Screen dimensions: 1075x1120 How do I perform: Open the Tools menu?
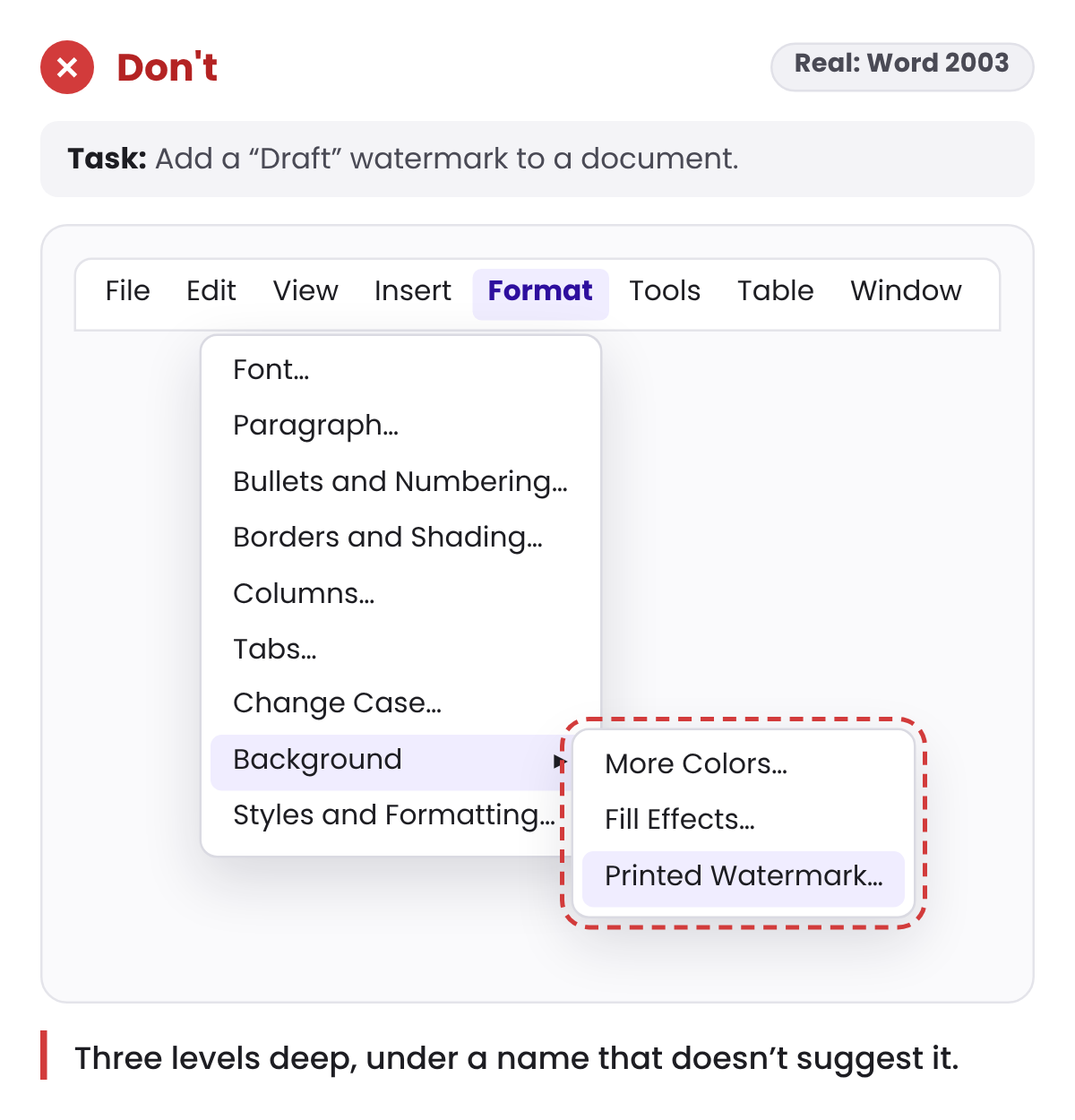(665, 291)
